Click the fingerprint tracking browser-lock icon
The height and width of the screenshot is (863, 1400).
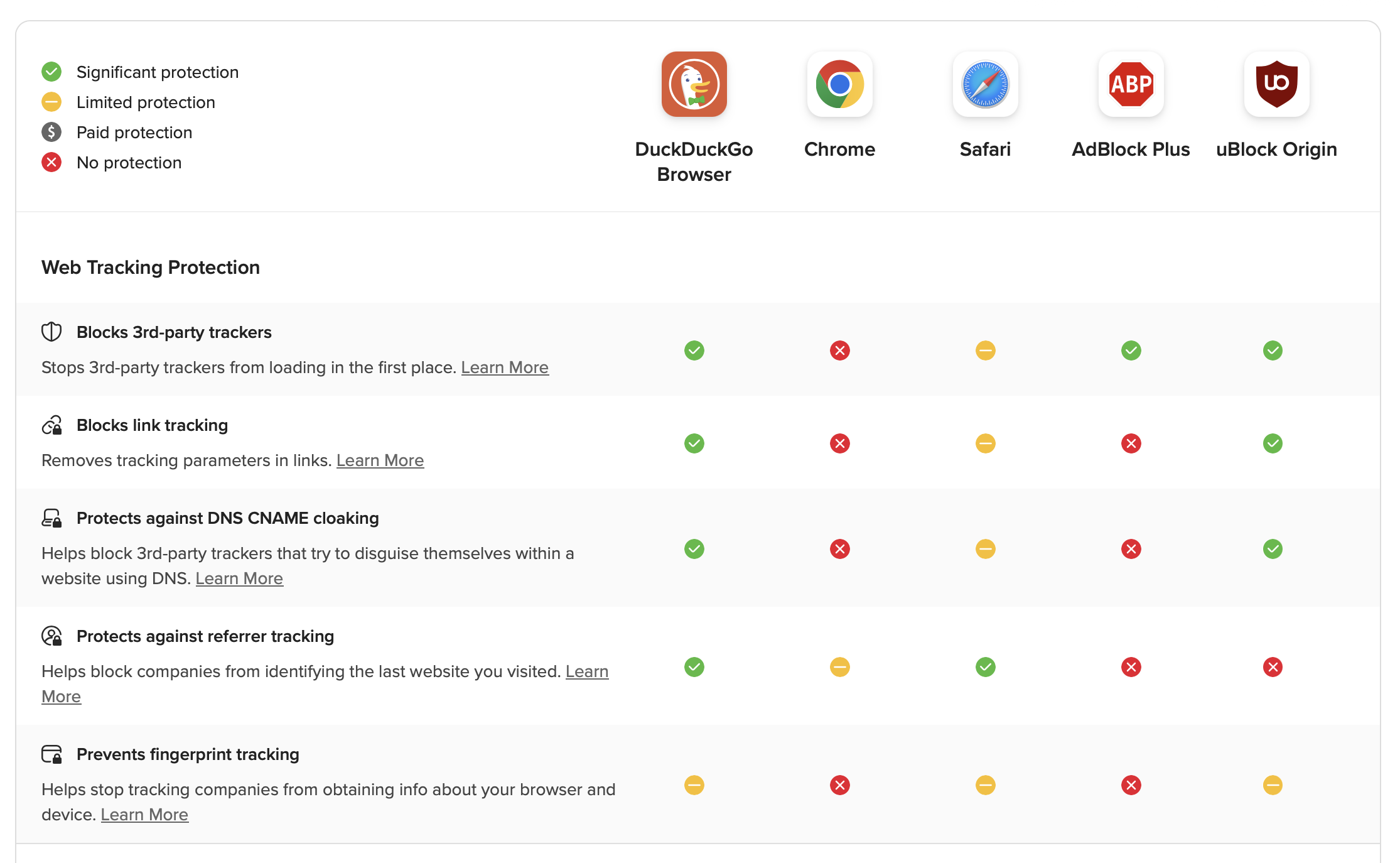(51, 754)
